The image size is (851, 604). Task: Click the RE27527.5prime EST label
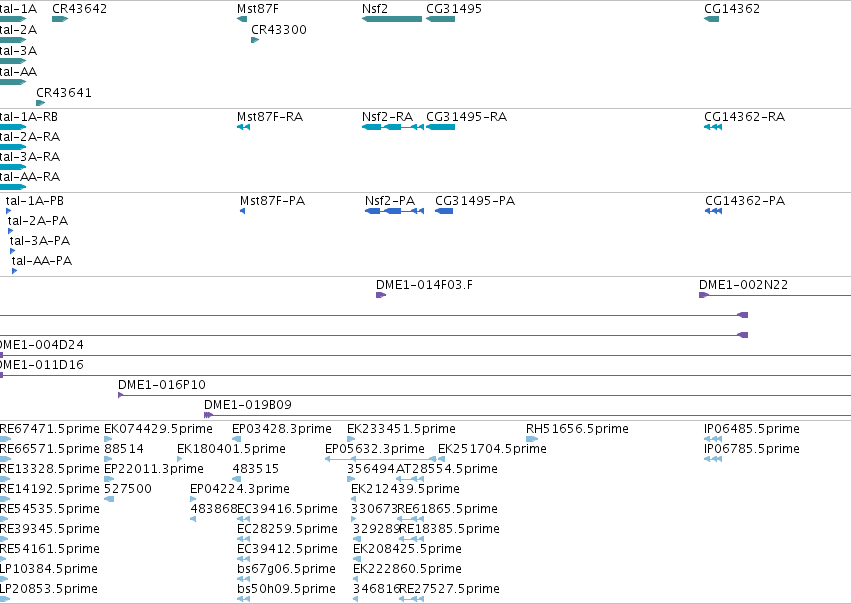[450, 589]
